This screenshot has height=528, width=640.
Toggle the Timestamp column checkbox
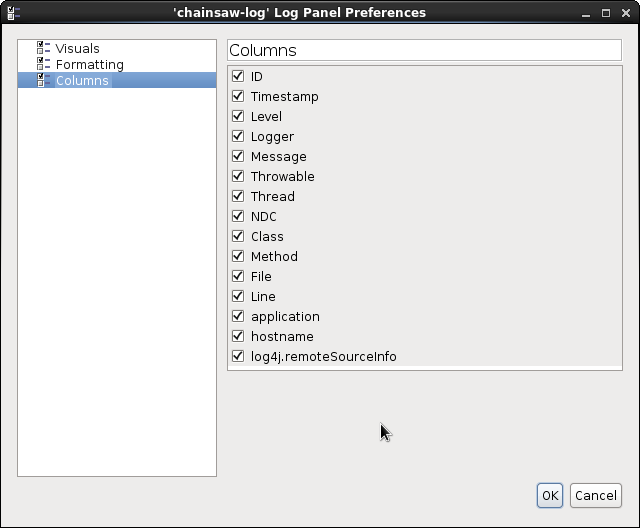coord(238,96)
